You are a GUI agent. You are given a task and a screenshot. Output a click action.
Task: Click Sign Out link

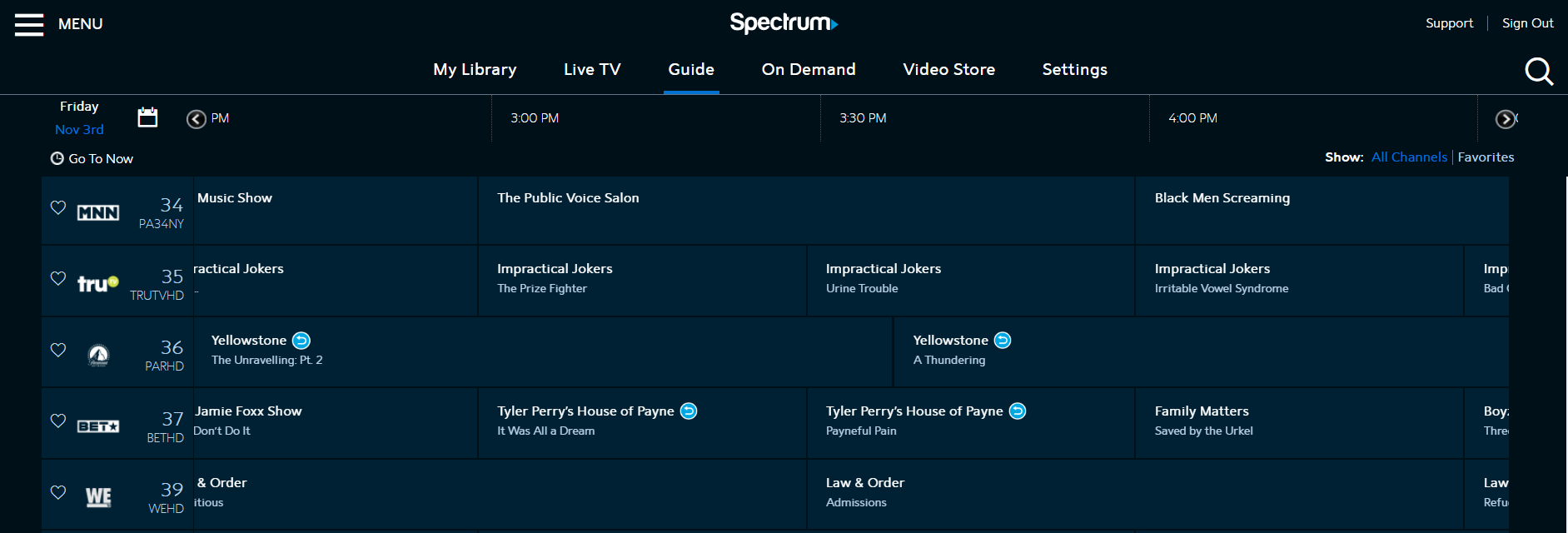click(x=1528, y=23)
